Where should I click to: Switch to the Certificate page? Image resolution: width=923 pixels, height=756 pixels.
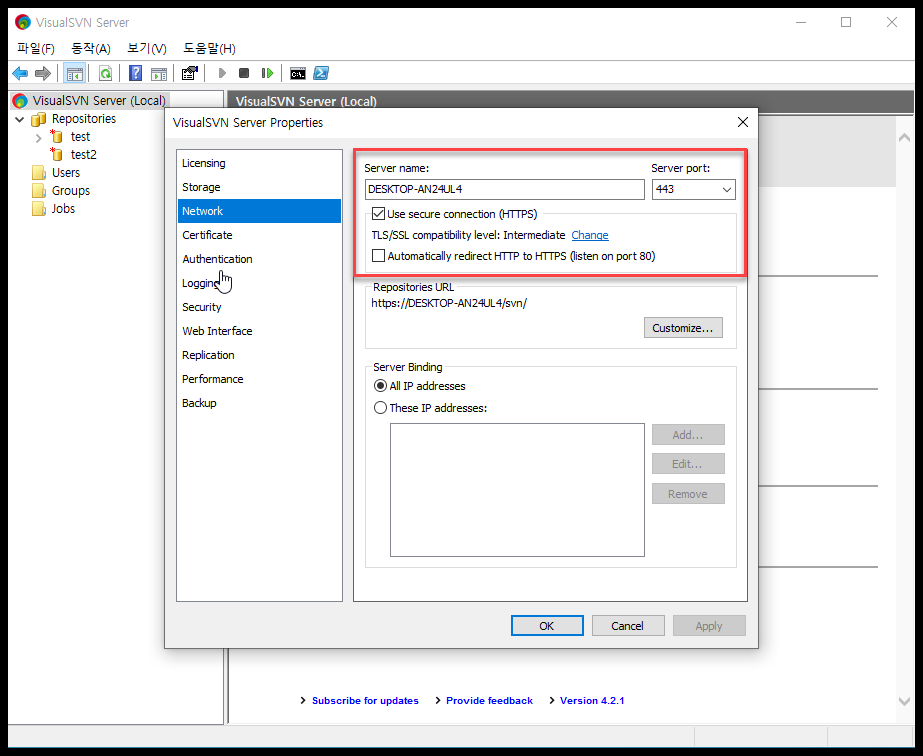pyautogui.click(x=259, y=235)
